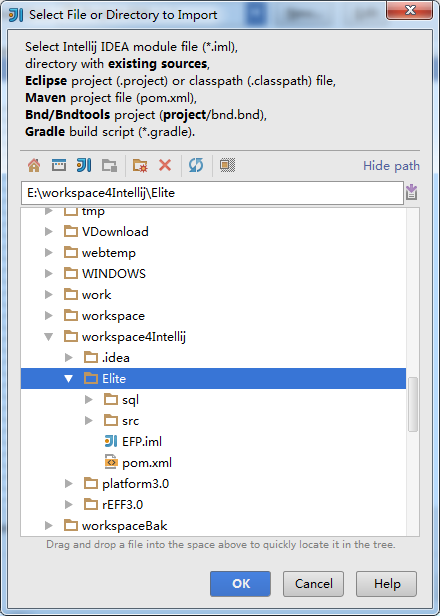Select the workspace folder icon
Screen dimensions: 440x616
click(71, 315)
